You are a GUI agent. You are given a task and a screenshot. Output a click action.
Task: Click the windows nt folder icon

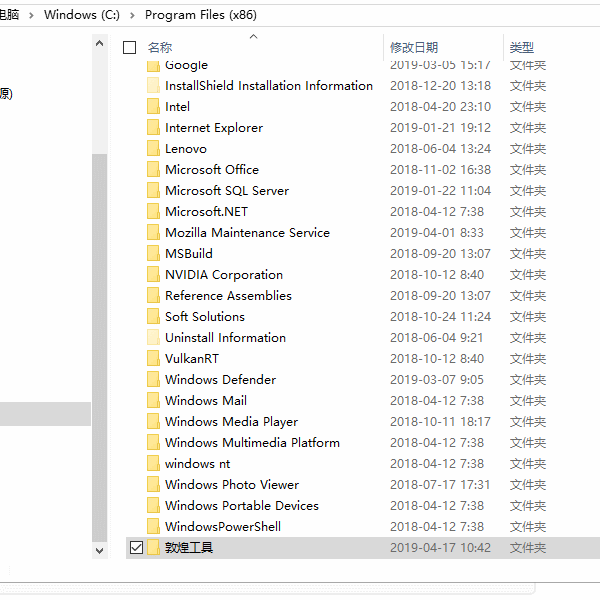coord(153,464)
